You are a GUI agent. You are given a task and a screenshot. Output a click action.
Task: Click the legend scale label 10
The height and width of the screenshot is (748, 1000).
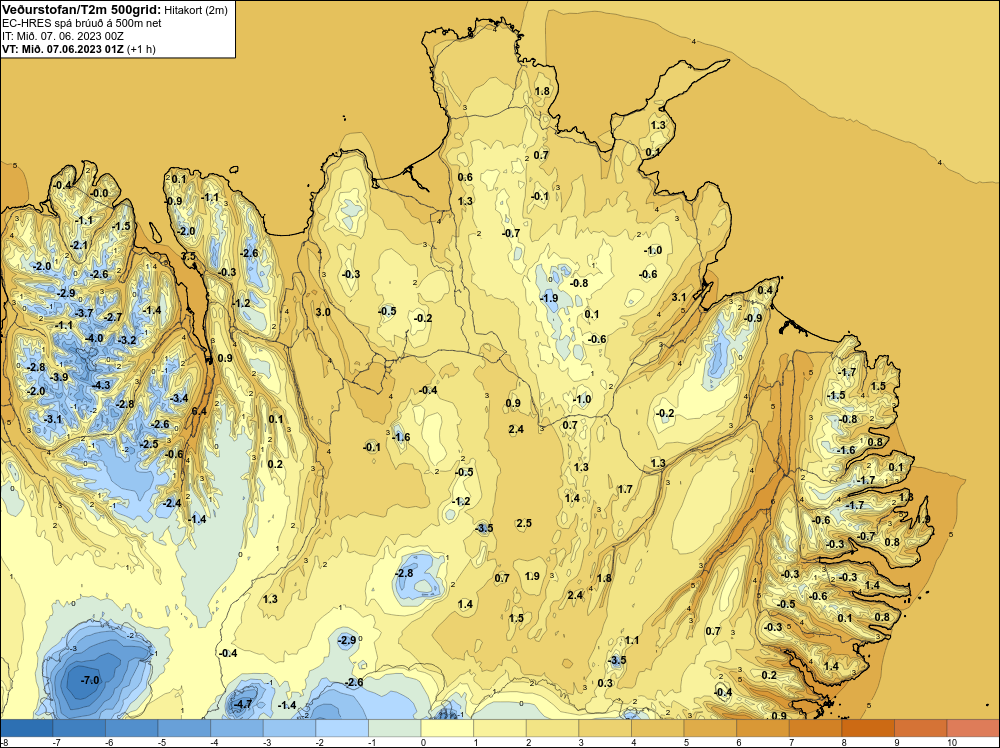pyautogui.click(x=952, y=742)
